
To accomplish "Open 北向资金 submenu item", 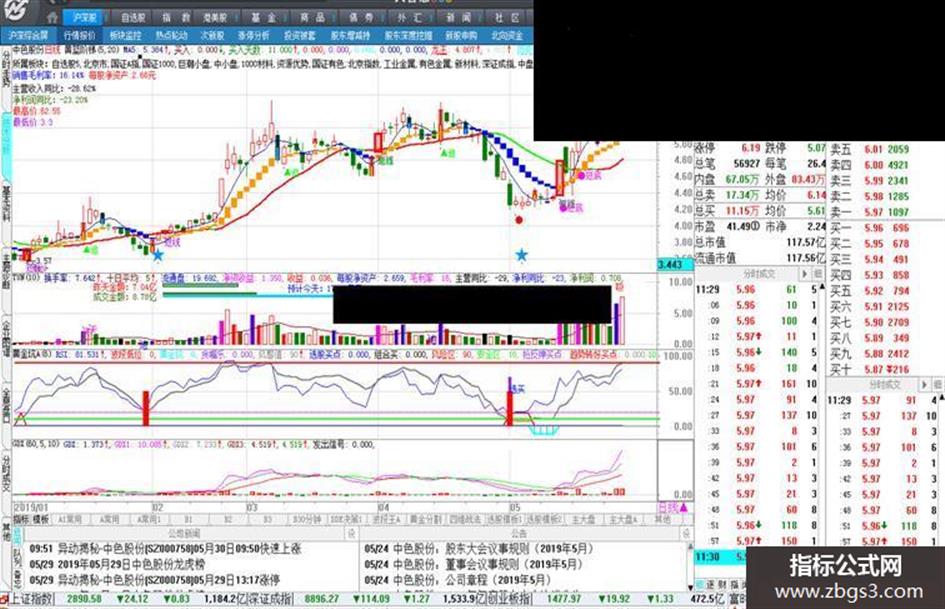I will [507, 36].
